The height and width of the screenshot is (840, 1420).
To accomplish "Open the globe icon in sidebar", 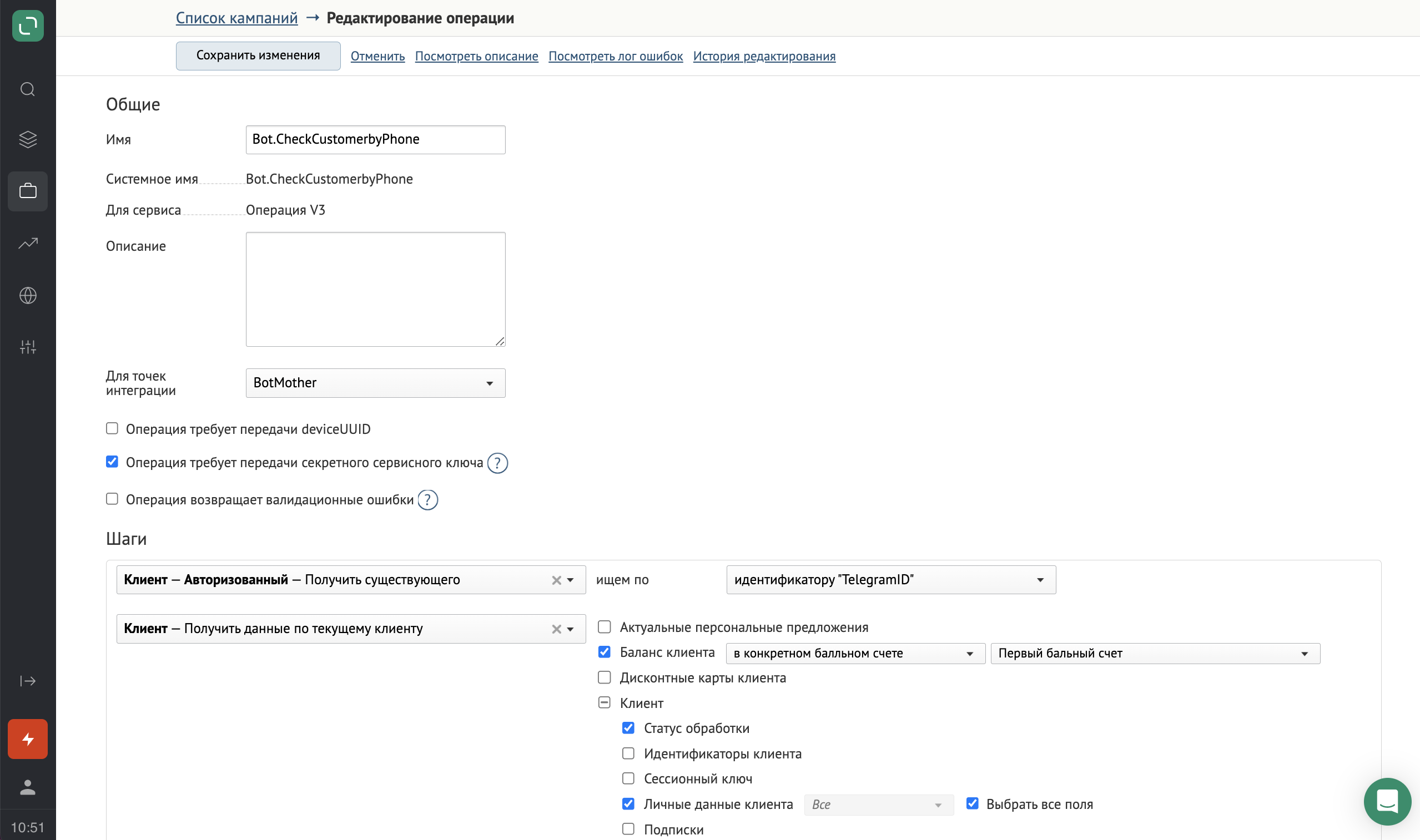I will coord(28,296).
